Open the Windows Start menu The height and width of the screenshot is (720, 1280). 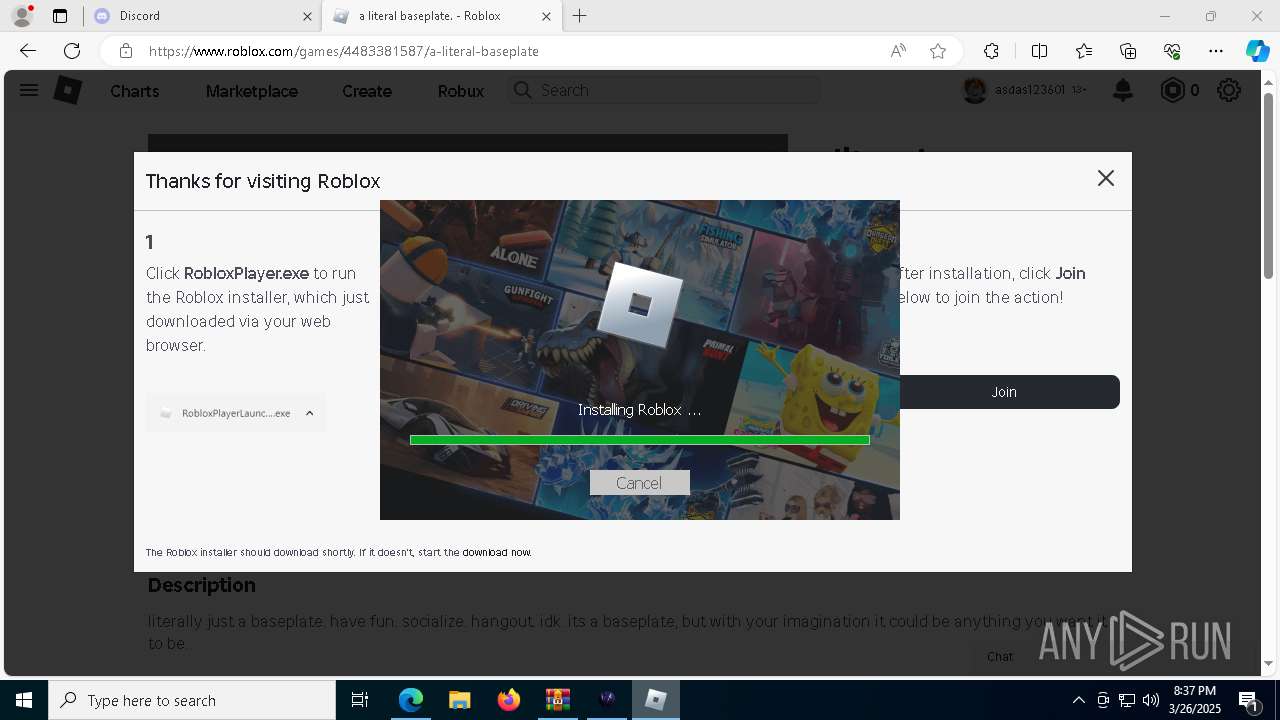pos(24,700)
